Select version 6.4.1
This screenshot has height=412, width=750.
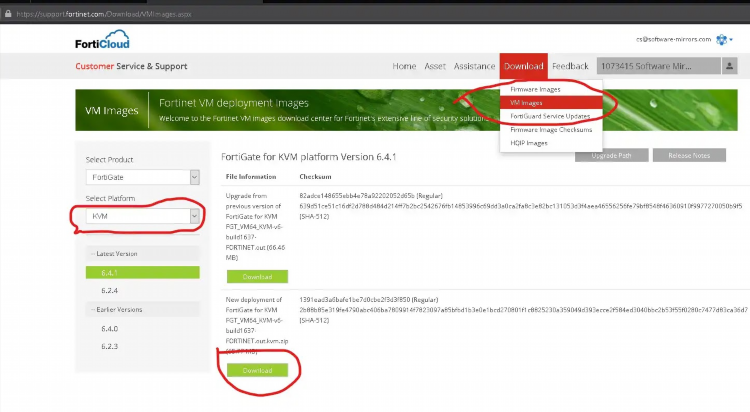pyautogui.click(x=143, y=273)
